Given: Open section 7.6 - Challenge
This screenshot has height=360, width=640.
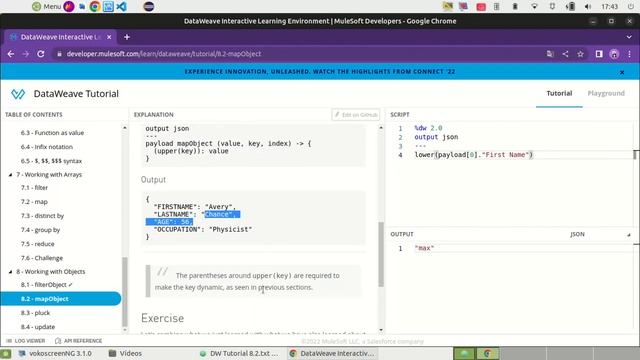Looking at the screenshot, I should tap(42, 258).
